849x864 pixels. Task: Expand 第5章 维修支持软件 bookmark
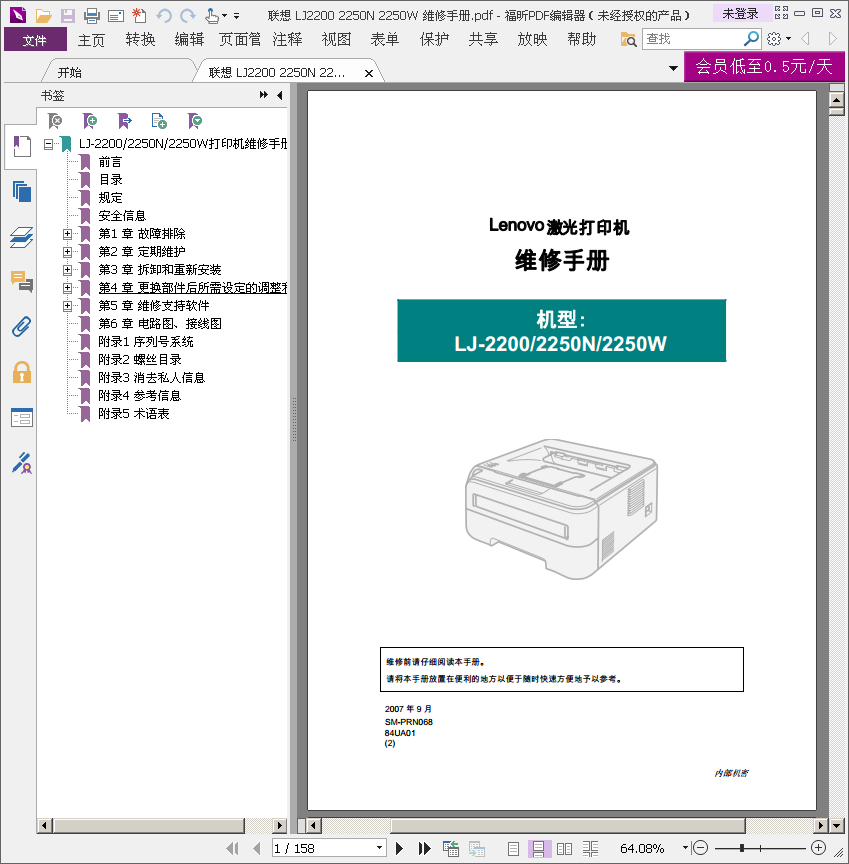(x=67, y=306)
